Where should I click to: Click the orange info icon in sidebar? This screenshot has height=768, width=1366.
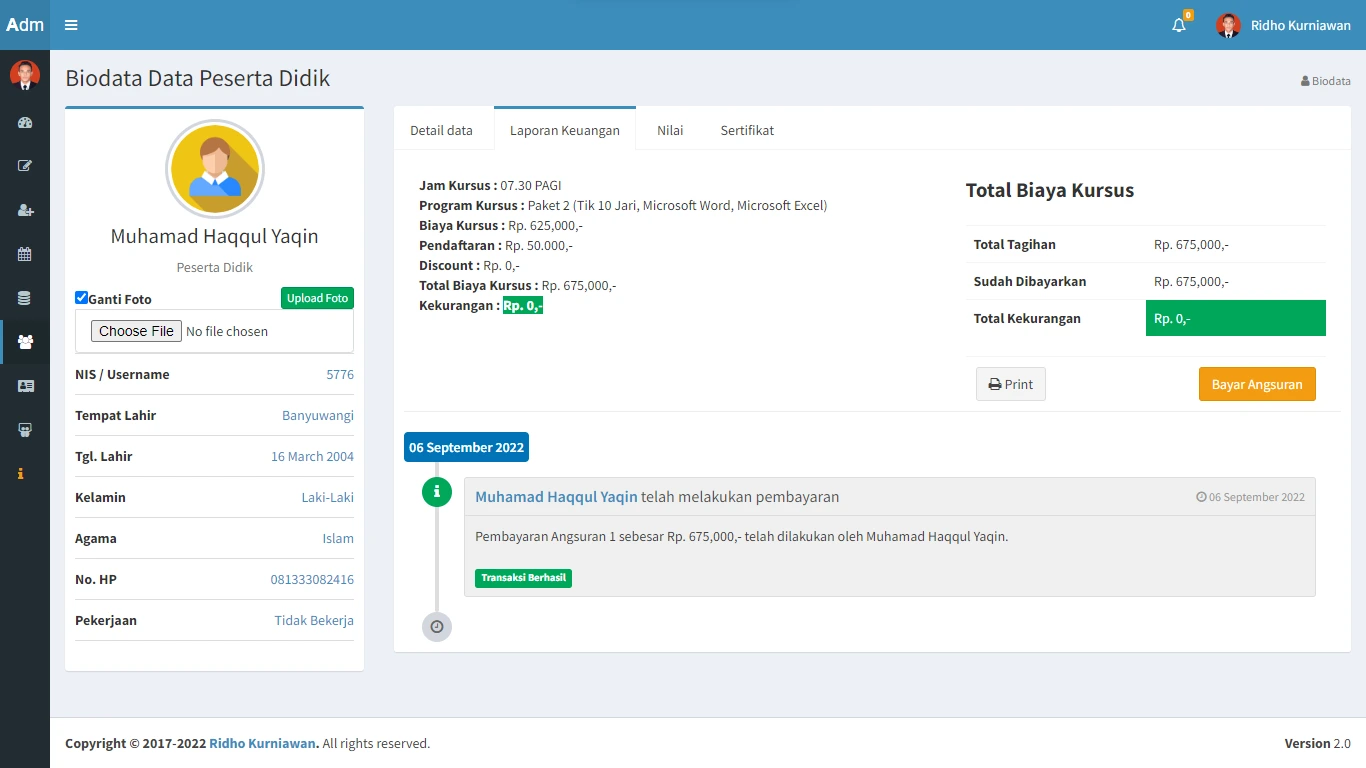pyautogui.click(x=20, y=474)
